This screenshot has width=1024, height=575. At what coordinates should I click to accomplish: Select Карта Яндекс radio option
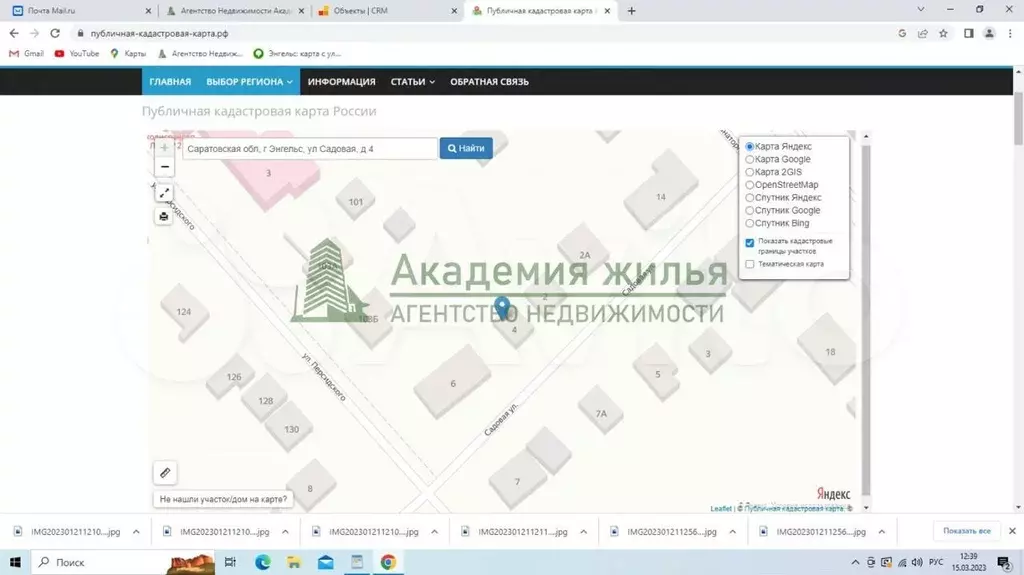click(750, 147)
